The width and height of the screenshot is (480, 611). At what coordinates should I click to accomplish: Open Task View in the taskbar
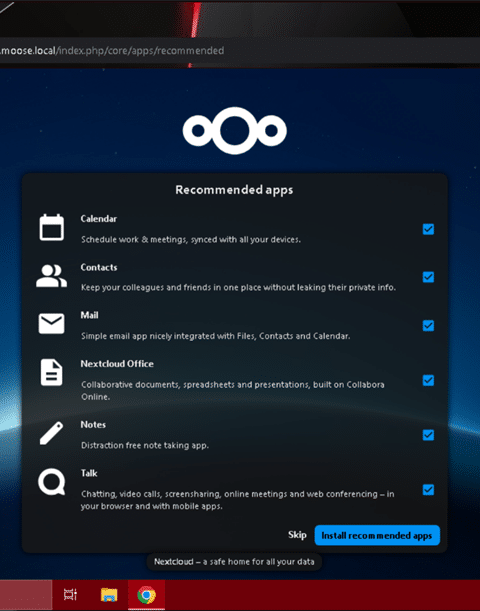coord(71,595)
